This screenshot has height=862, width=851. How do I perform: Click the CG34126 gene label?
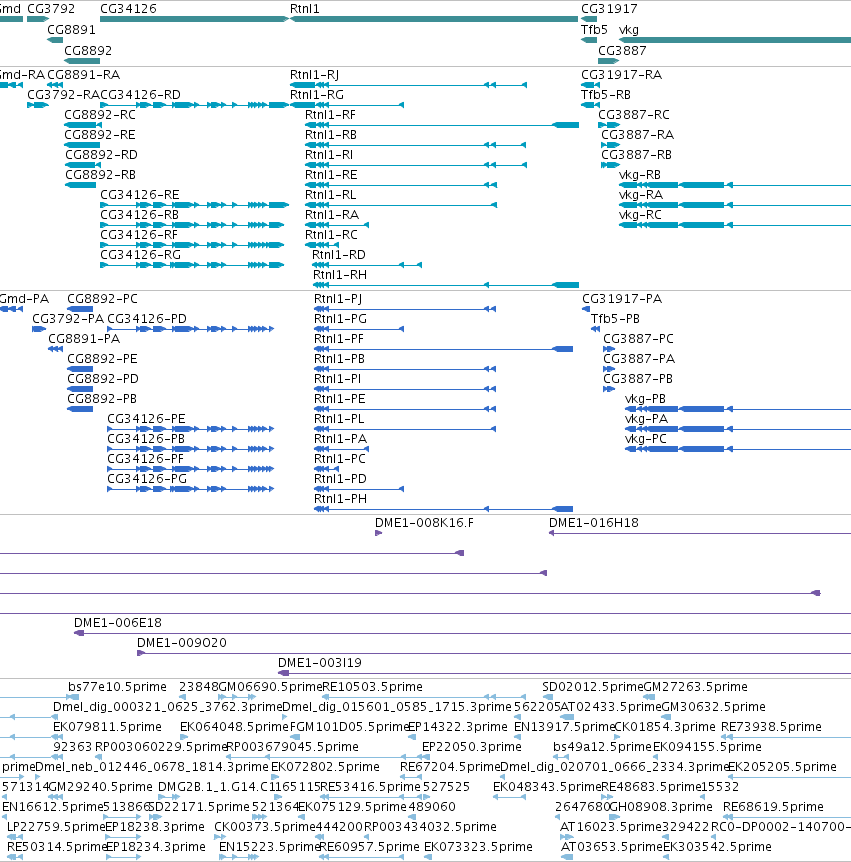point(128,9)
